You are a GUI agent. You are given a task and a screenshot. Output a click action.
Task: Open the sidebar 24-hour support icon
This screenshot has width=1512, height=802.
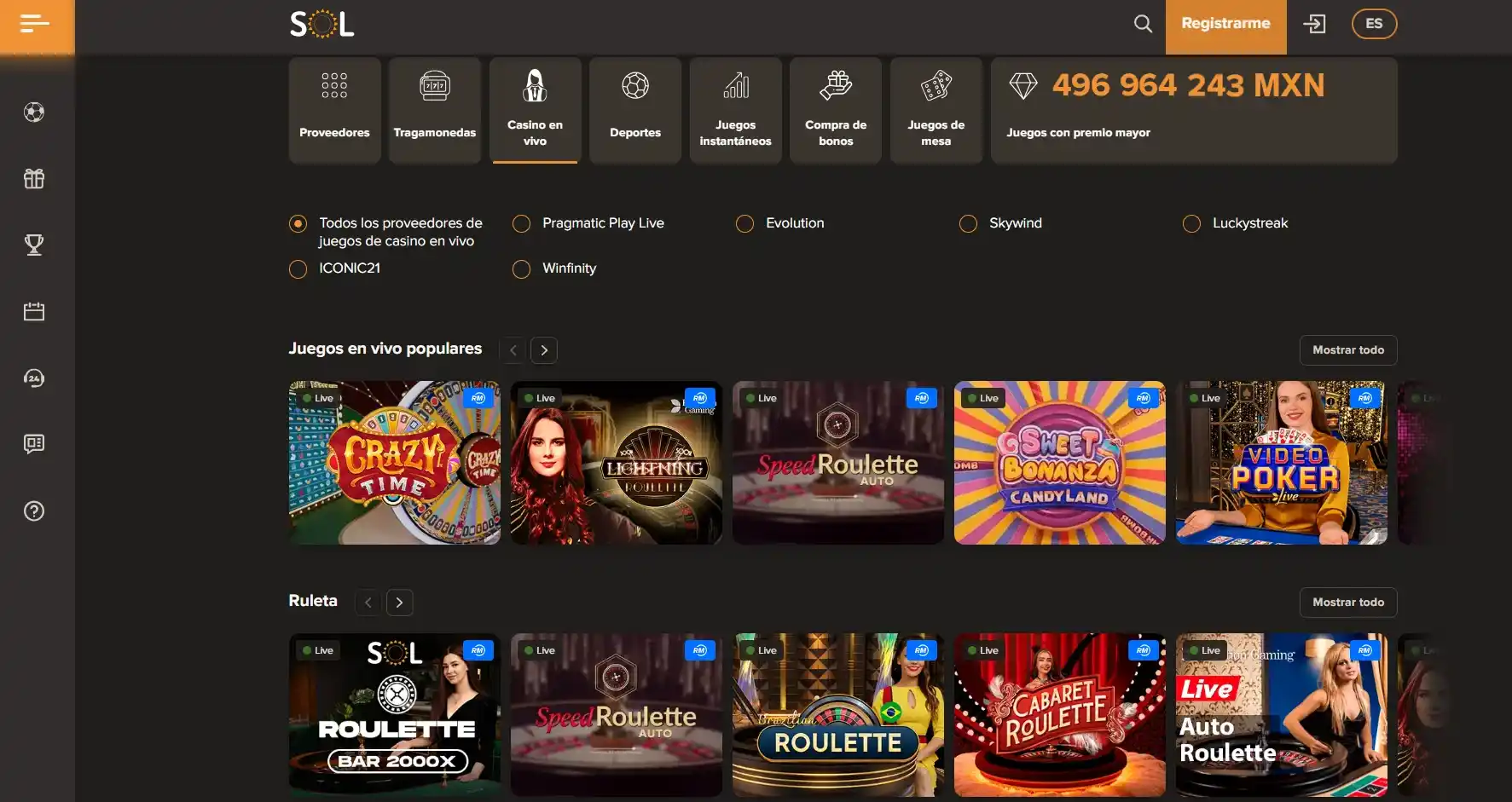tap(34, 378)
